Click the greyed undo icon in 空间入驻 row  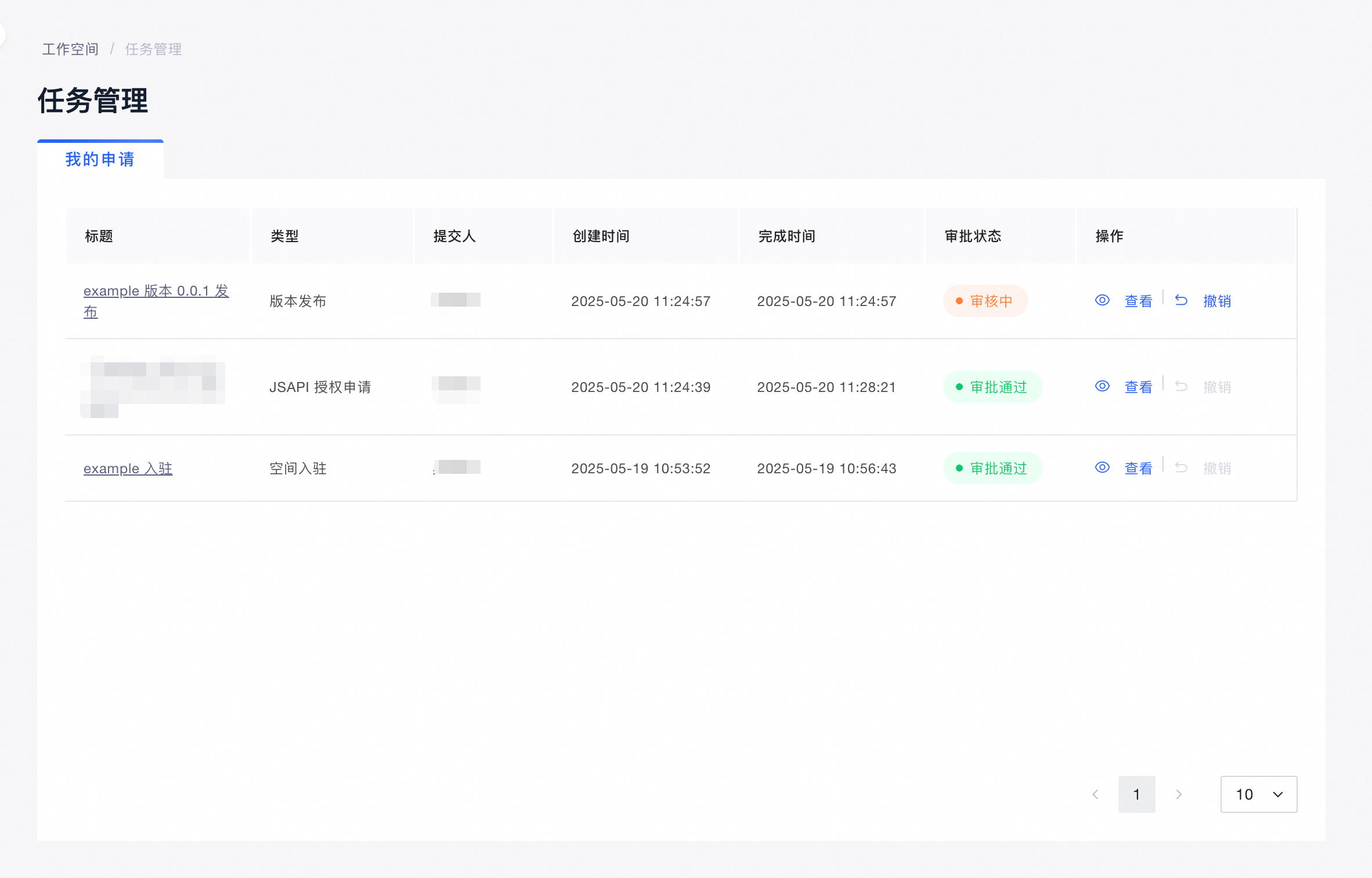point(1181,467)
